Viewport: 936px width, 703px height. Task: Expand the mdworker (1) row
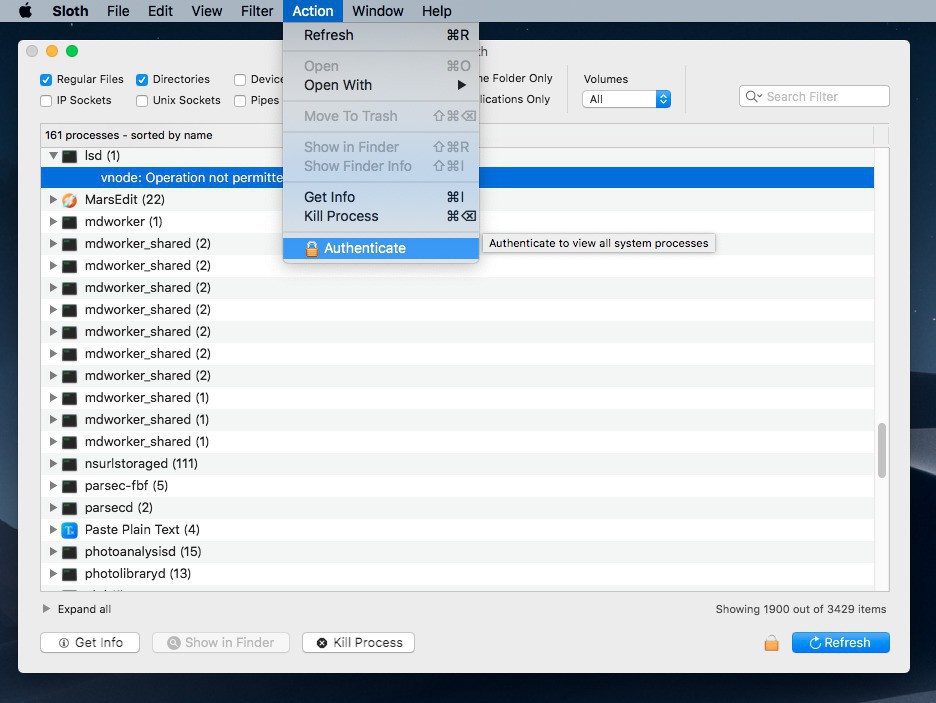[x=53, y=221]
